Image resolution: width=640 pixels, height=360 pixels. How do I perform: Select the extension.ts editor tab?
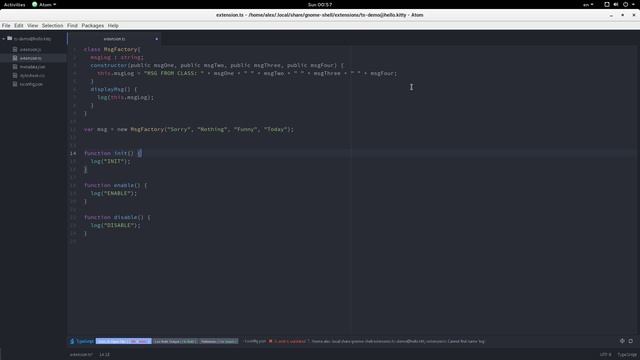coord(114,39)
